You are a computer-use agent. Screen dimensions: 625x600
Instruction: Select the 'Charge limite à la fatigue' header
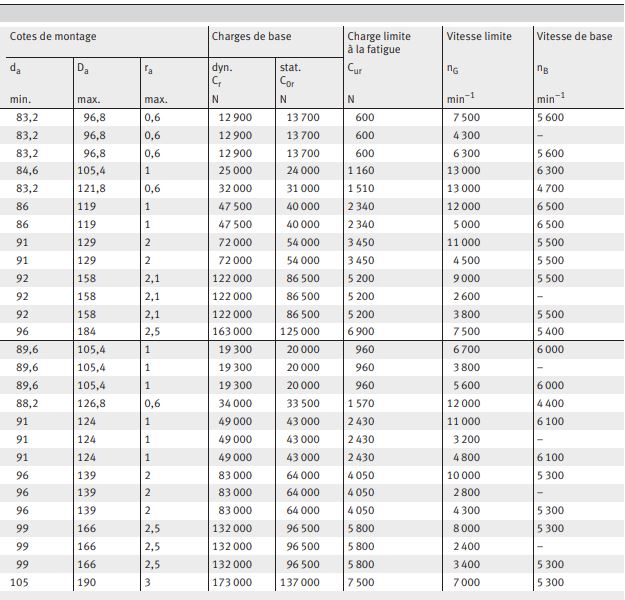click(x=379, y=43)
